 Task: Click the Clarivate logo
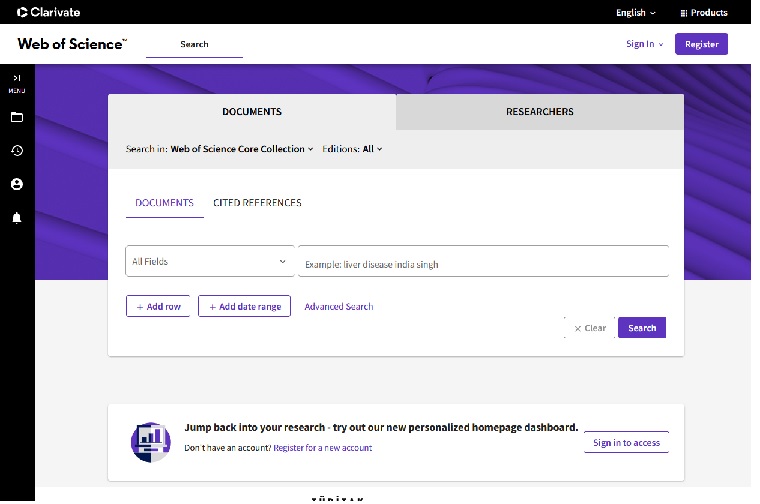coord(48,12)
